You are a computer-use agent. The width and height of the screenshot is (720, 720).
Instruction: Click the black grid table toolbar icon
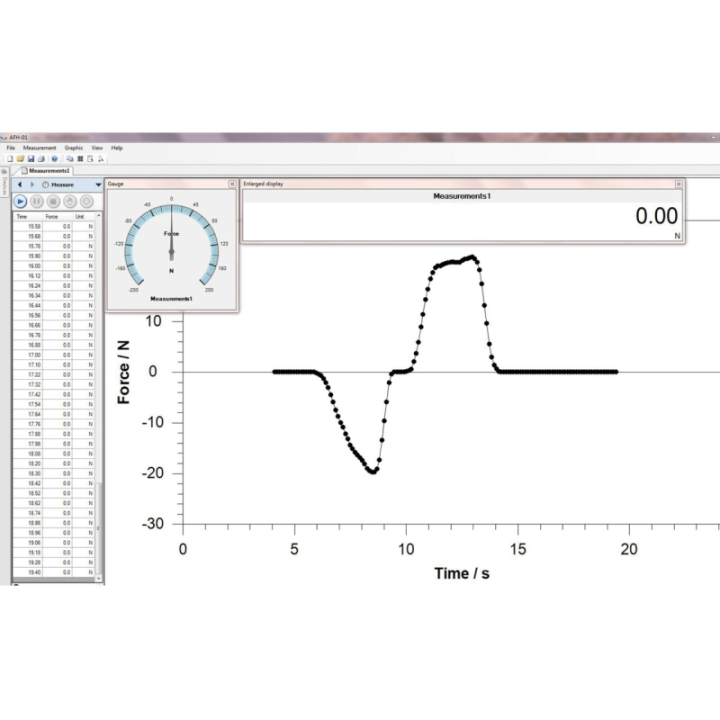coord(80,159)
